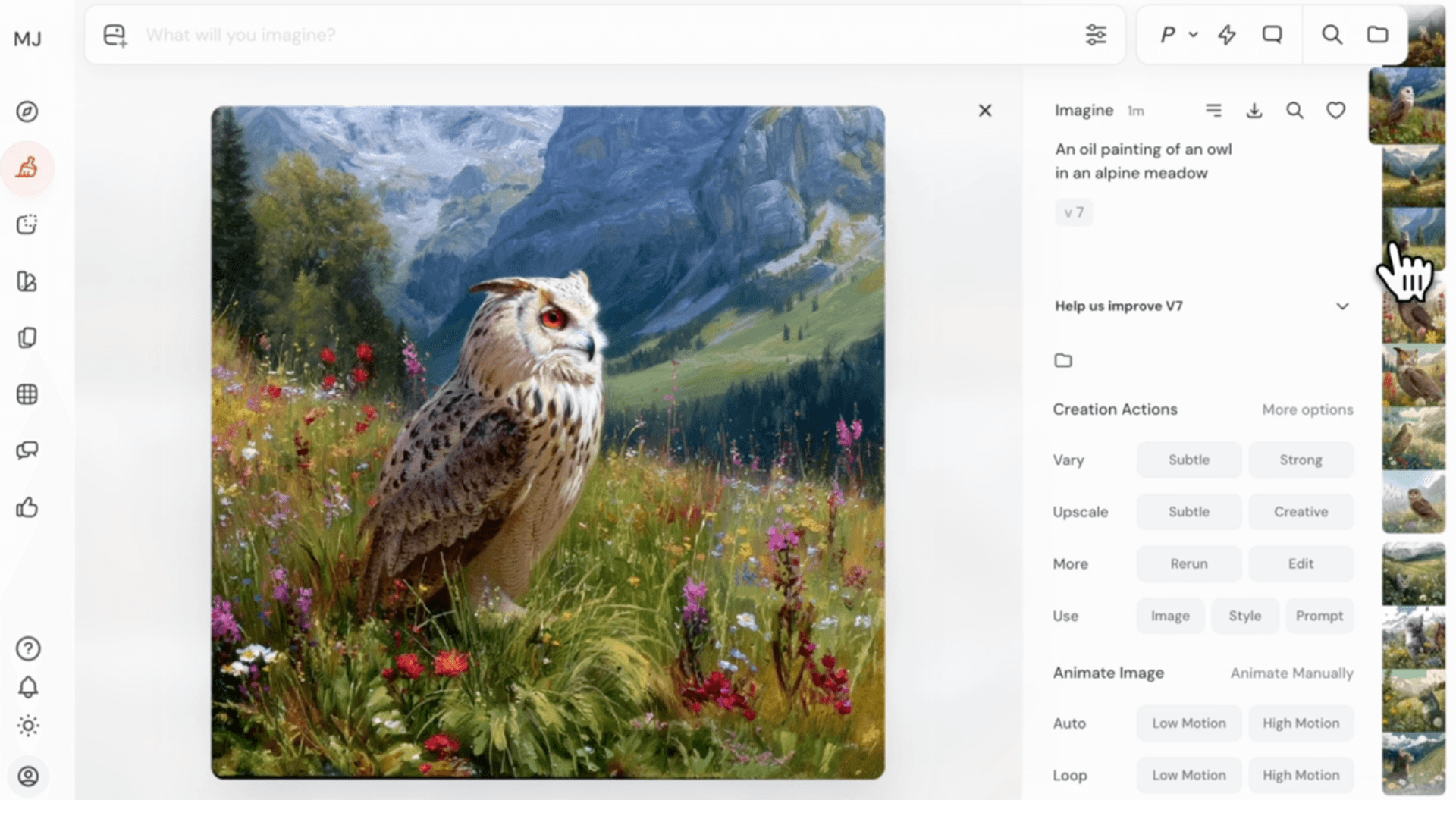Image resolution: width=1456 pixels, height=819 pixels.
Task: Open the Create paintbrush icon in sidebar
Action: 27,168
